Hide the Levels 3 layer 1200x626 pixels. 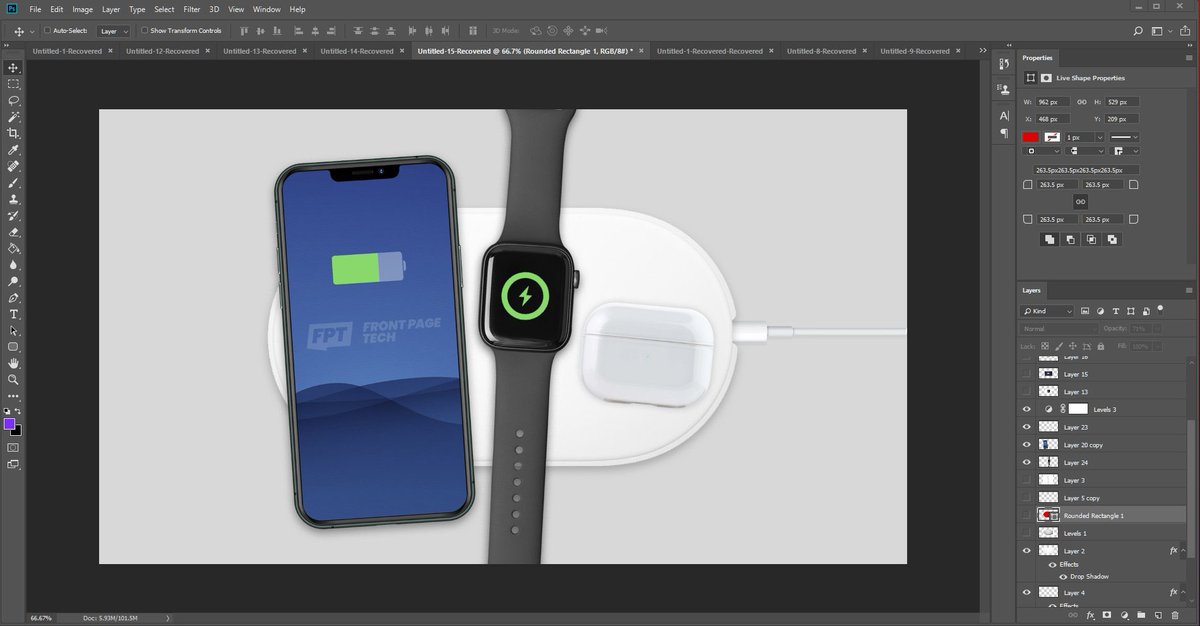pos(1026,409)
